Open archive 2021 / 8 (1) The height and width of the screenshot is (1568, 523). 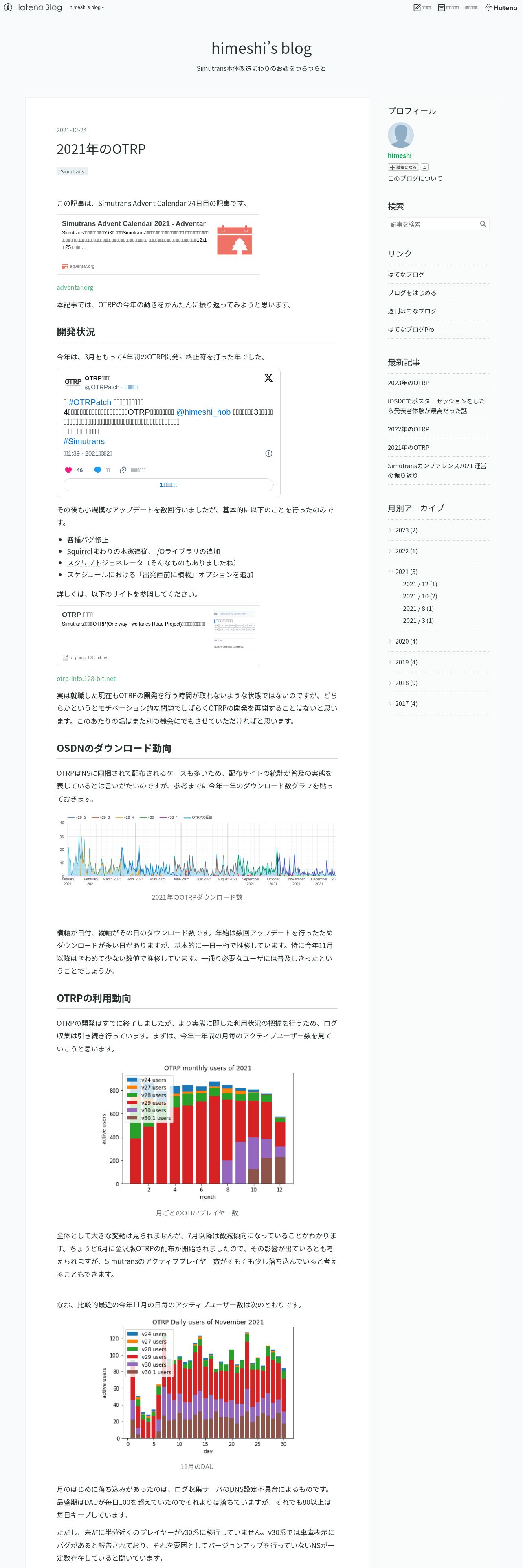click(x=418, y=608)
